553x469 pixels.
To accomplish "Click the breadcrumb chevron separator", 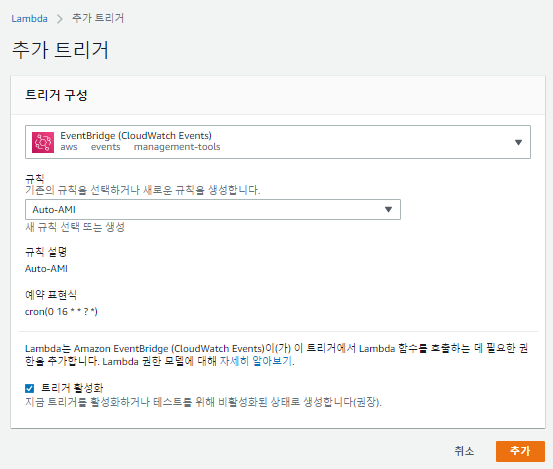I will pos(60,19).
